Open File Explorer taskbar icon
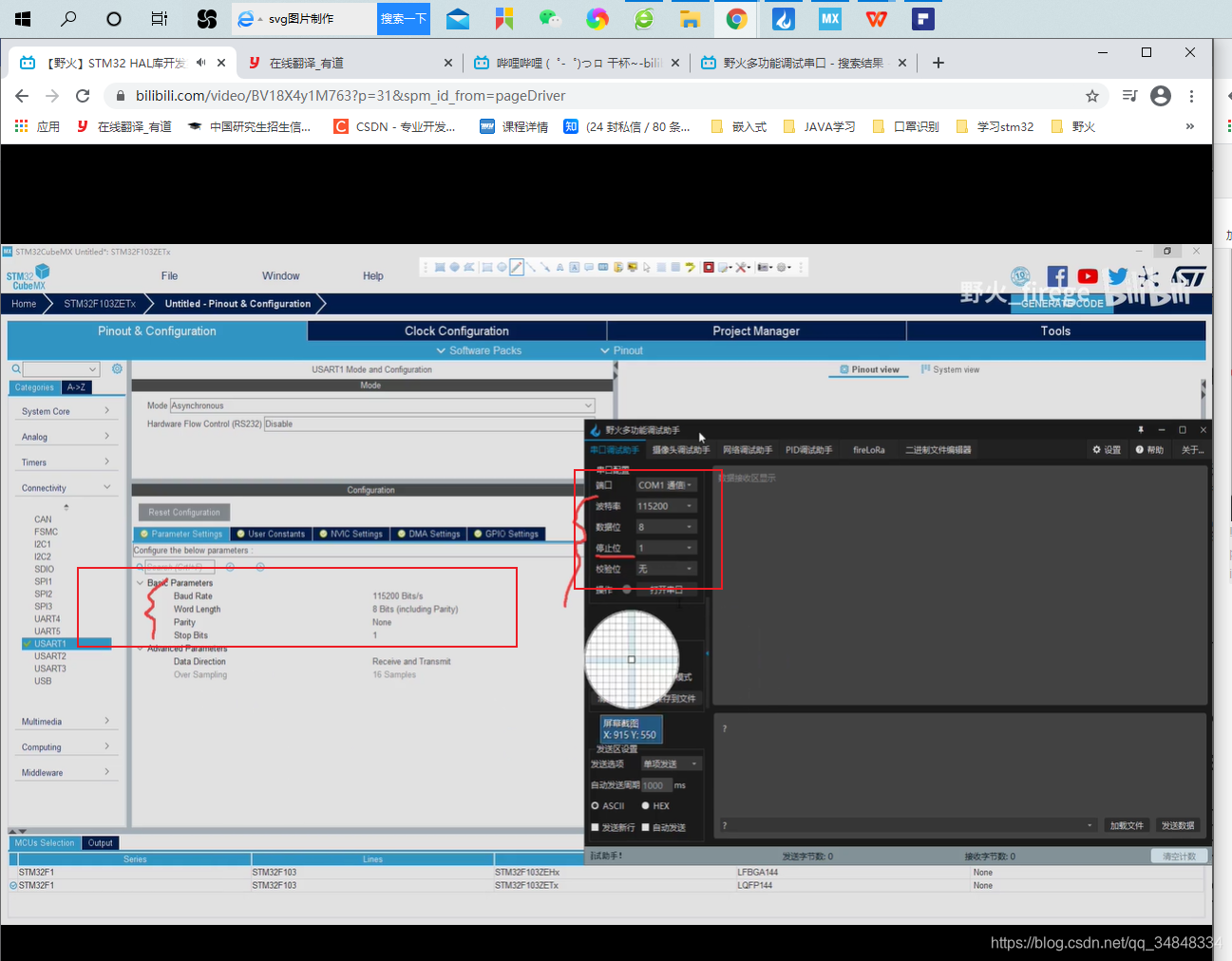 pos(690,18)
